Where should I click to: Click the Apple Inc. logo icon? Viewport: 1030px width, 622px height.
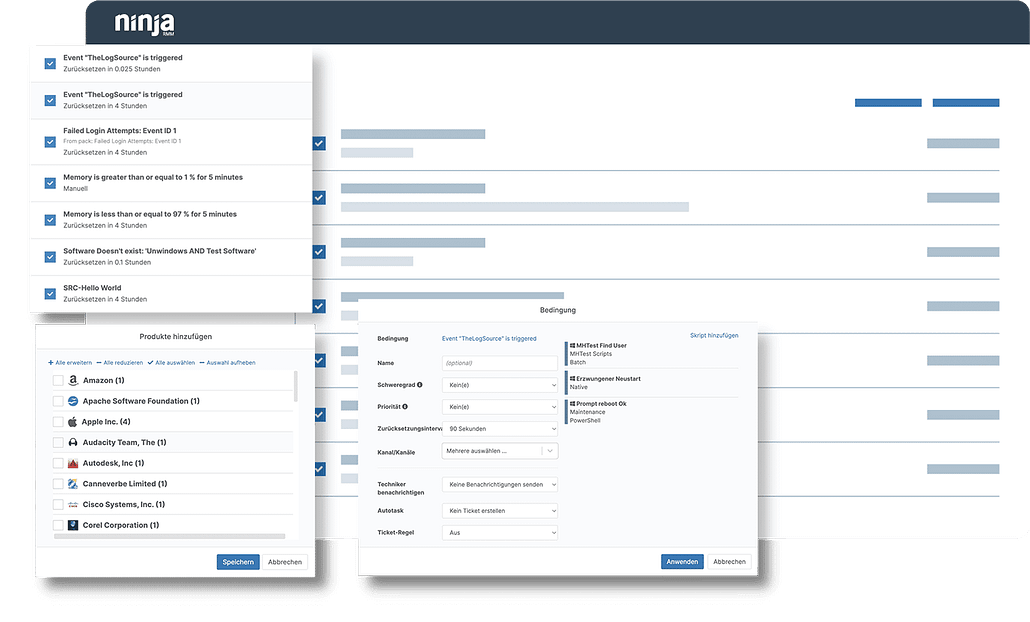point(72,422)
